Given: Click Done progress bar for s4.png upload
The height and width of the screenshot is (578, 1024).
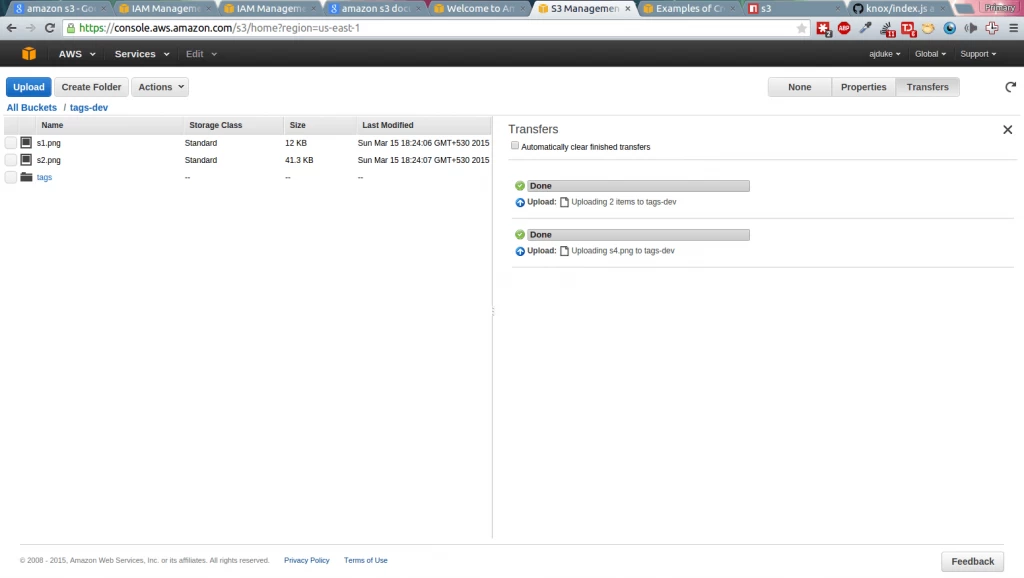Looking at the screenshot, I should point(638,235).
